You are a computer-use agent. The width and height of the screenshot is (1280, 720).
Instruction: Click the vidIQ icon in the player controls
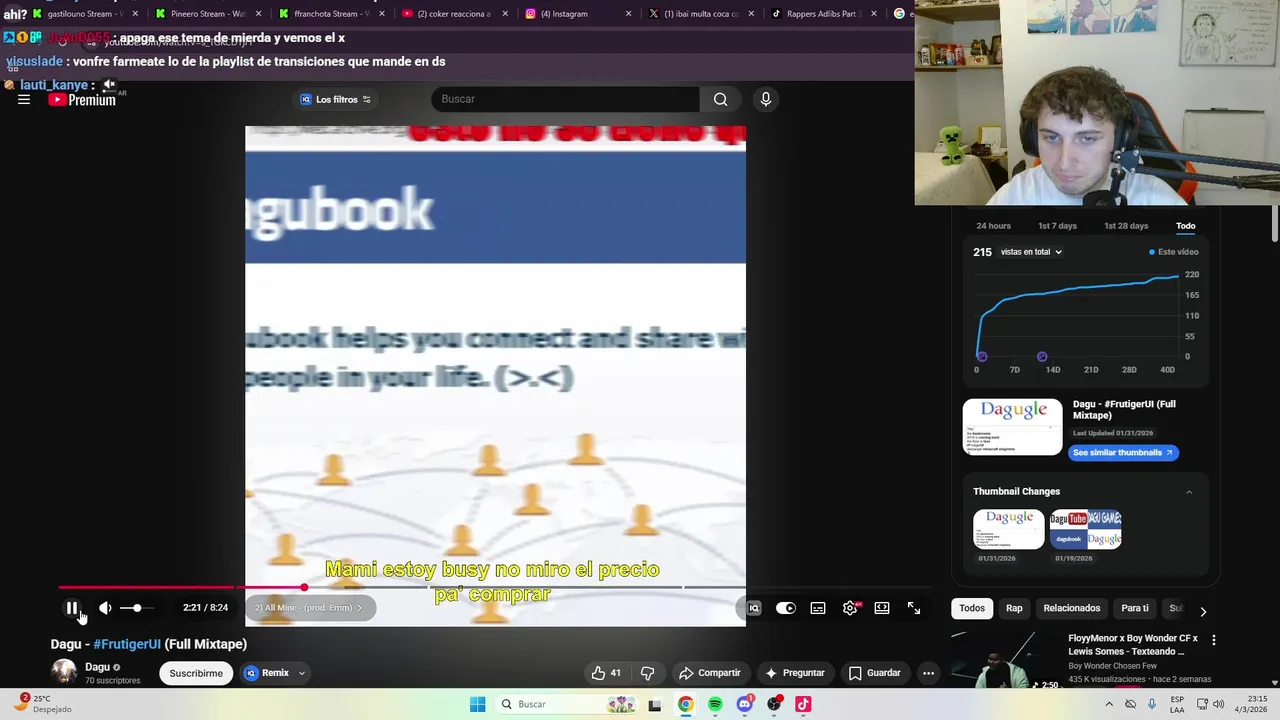754,608
